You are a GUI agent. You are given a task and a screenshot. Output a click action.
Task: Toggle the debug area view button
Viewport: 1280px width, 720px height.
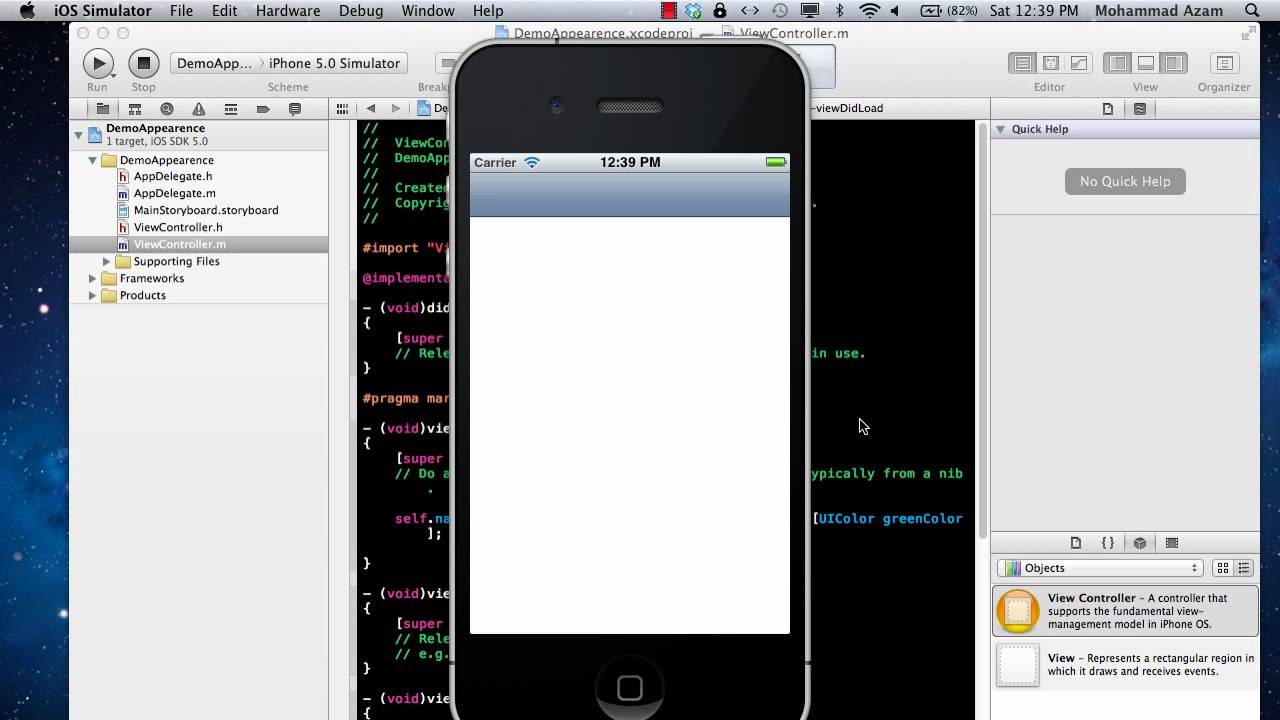(1146, 63)
